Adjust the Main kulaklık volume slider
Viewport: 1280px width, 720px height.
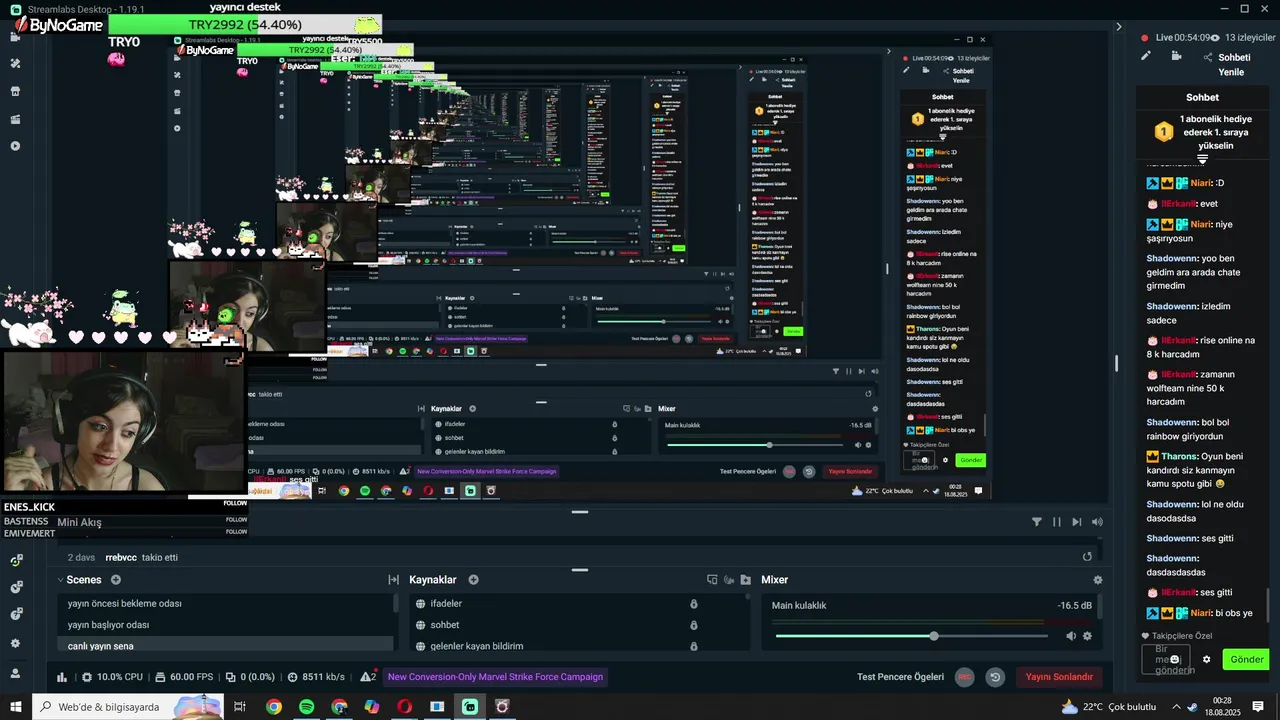coord(912,636)
